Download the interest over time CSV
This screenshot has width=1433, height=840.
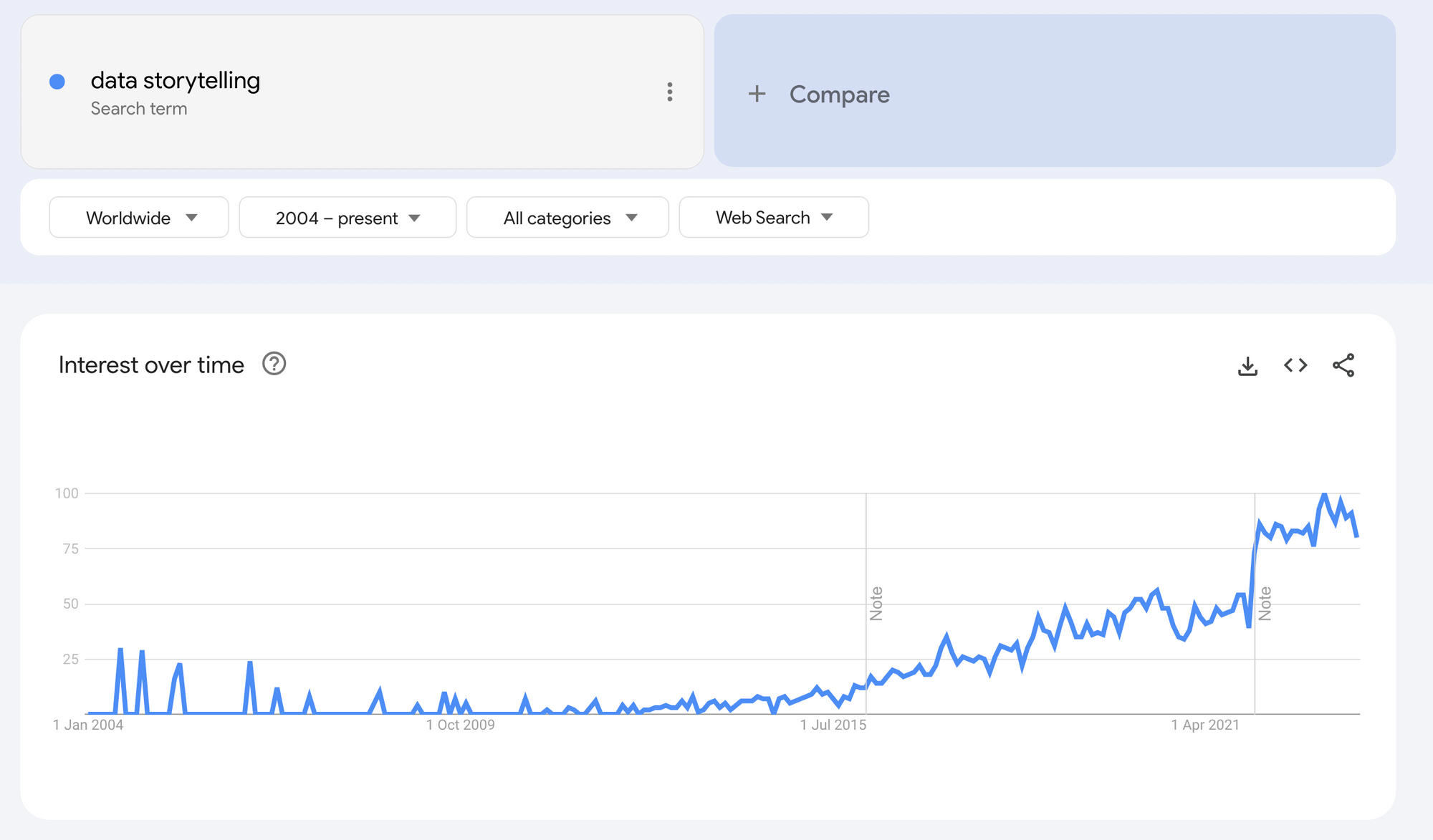(1247, 366)
